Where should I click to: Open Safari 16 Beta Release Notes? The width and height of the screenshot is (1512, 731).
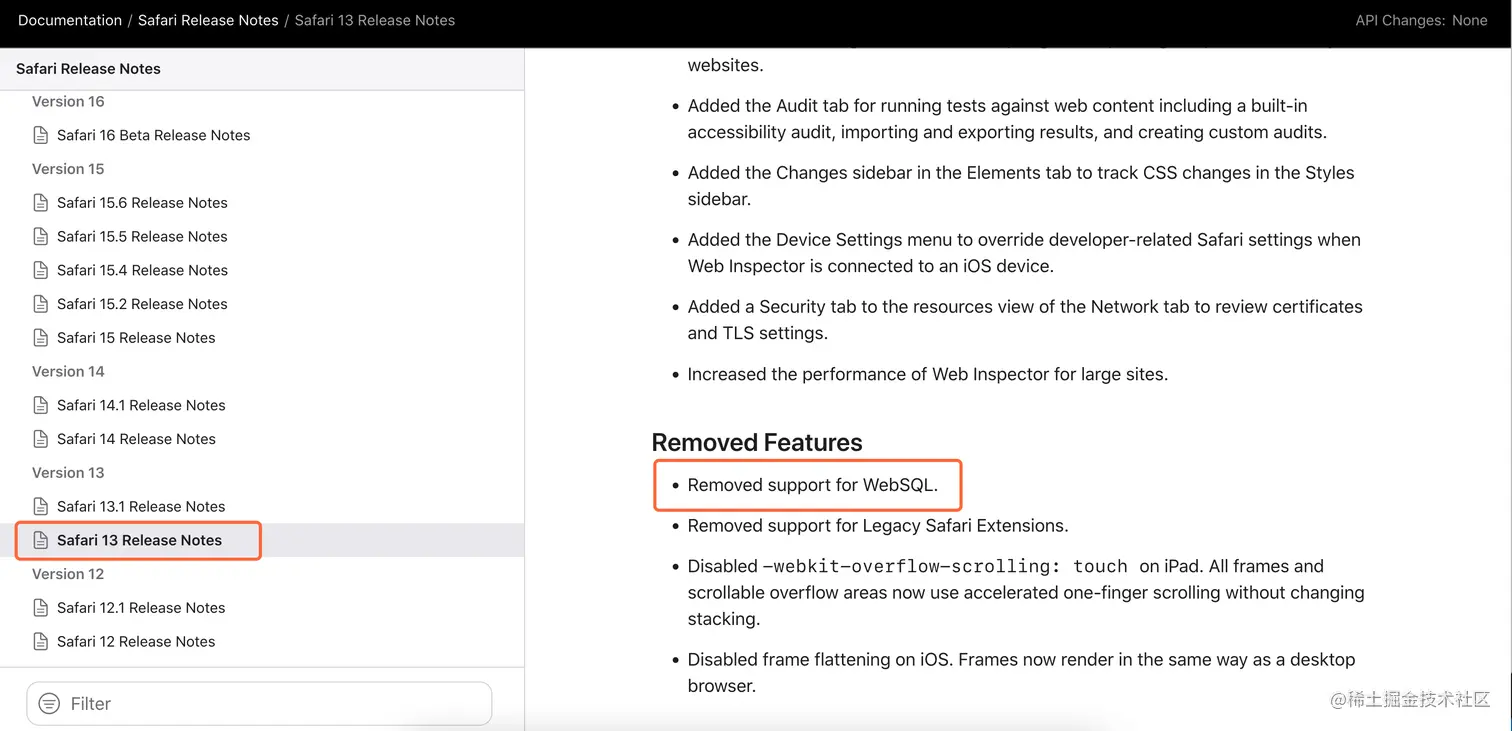click(154, 135)
